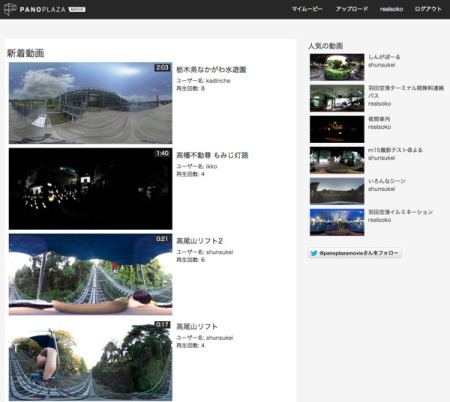The height and width of the screenshot is (402, 450).
Task: Click the しんがぽーる title link
Action: pyautogui.click(x=384, y=57)
